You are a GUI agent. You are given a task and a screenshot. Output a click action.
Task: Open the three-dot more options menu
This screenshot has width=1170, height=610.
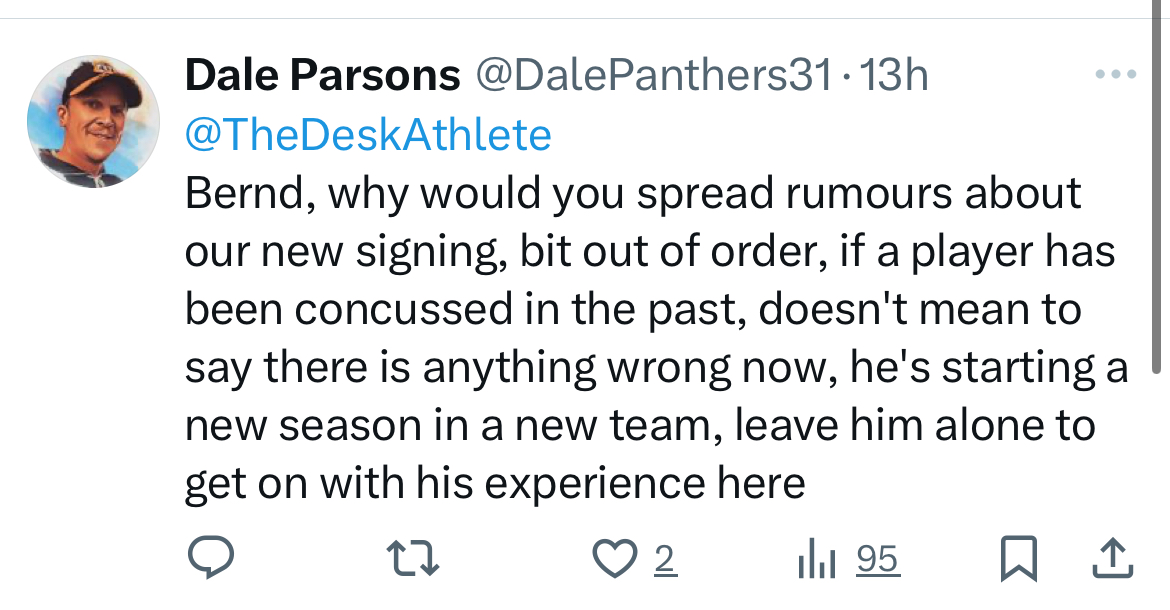coord(1115,75)
